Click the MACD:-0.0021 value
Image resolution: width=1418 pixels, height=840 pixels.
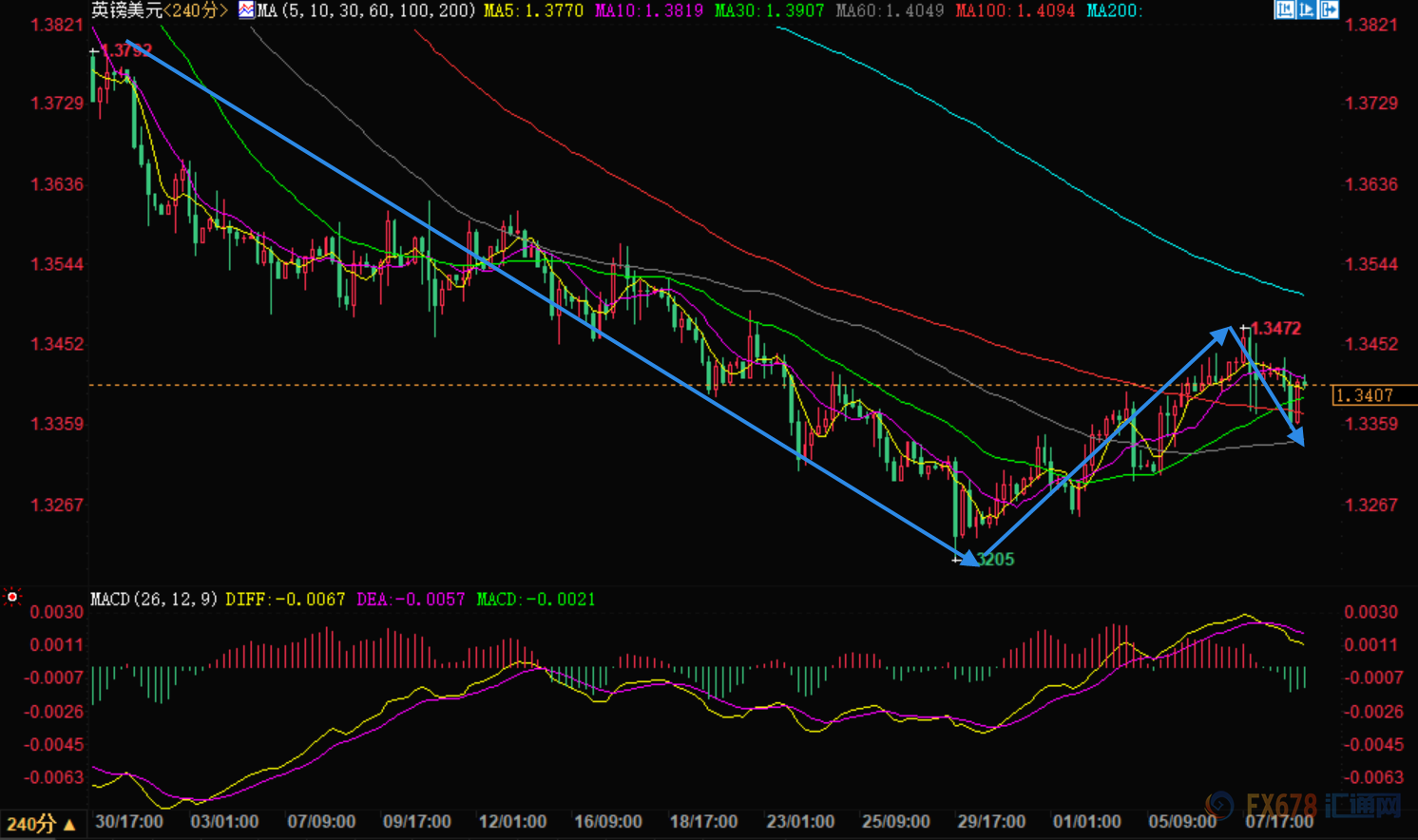pyautogui.click(x=536, y=599)
